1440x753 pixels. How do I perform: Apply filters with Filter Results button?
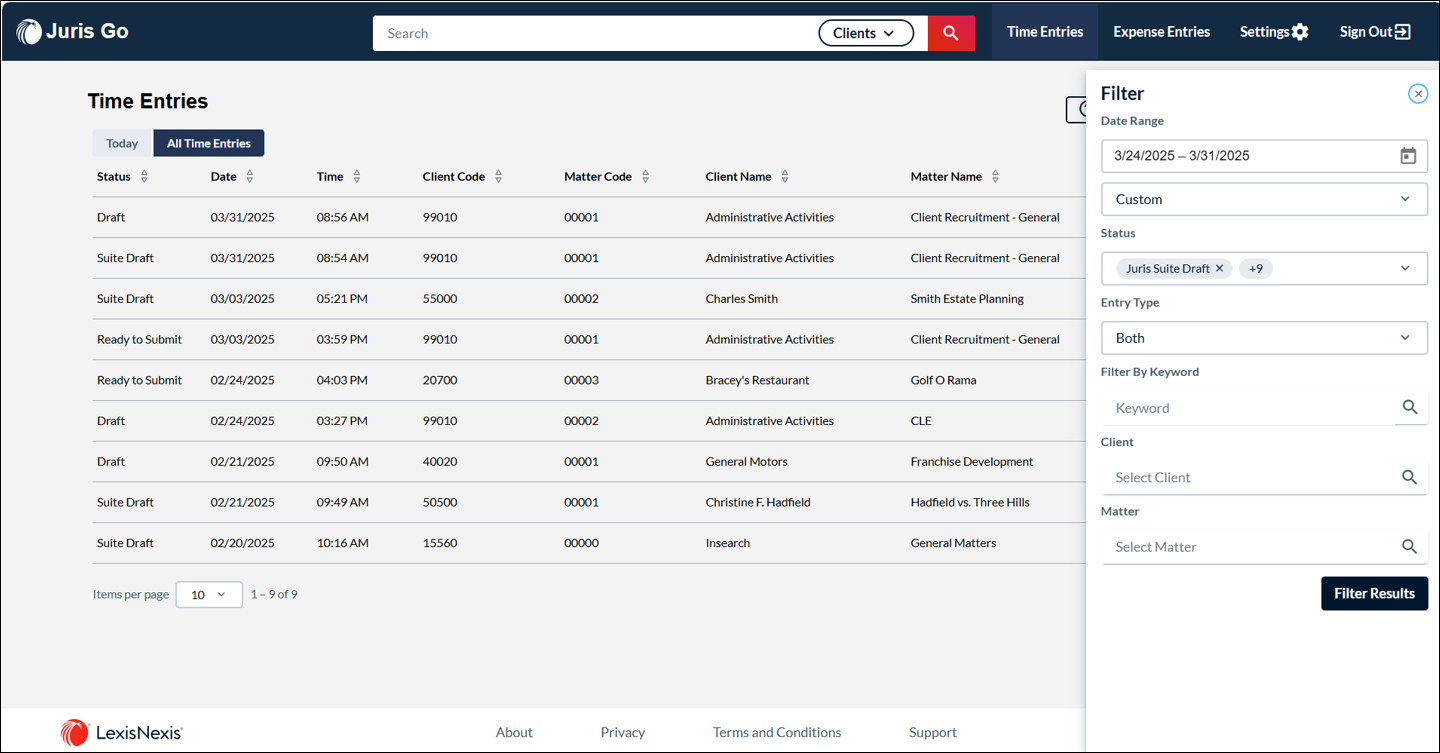click(1374, 593)
